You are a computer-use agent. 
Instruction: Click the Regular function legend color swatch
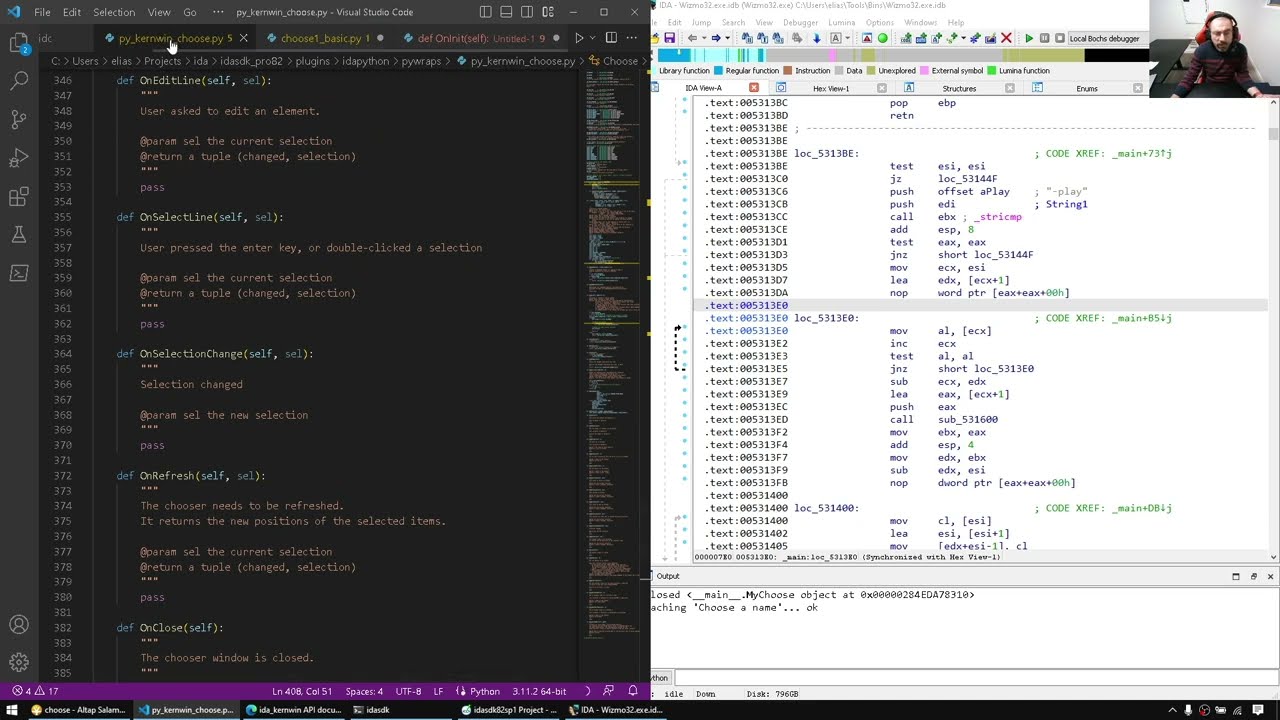pos(720,71)
